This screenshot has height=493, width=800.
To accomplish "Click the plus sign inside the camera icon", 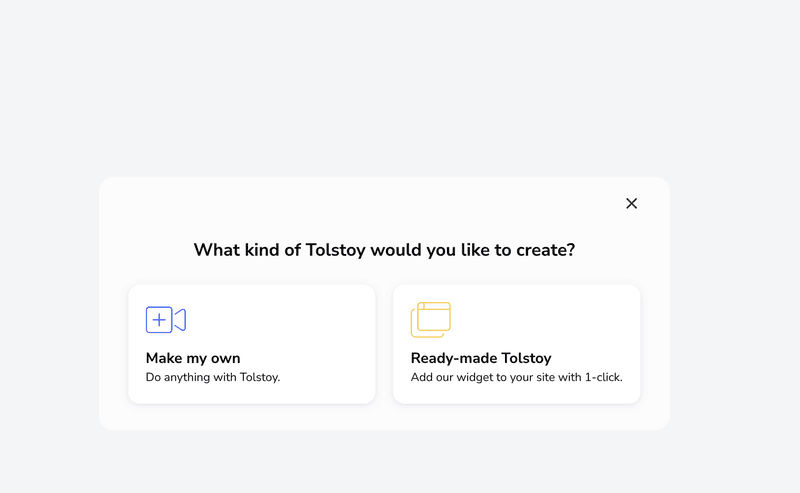I will click(159, 320).
